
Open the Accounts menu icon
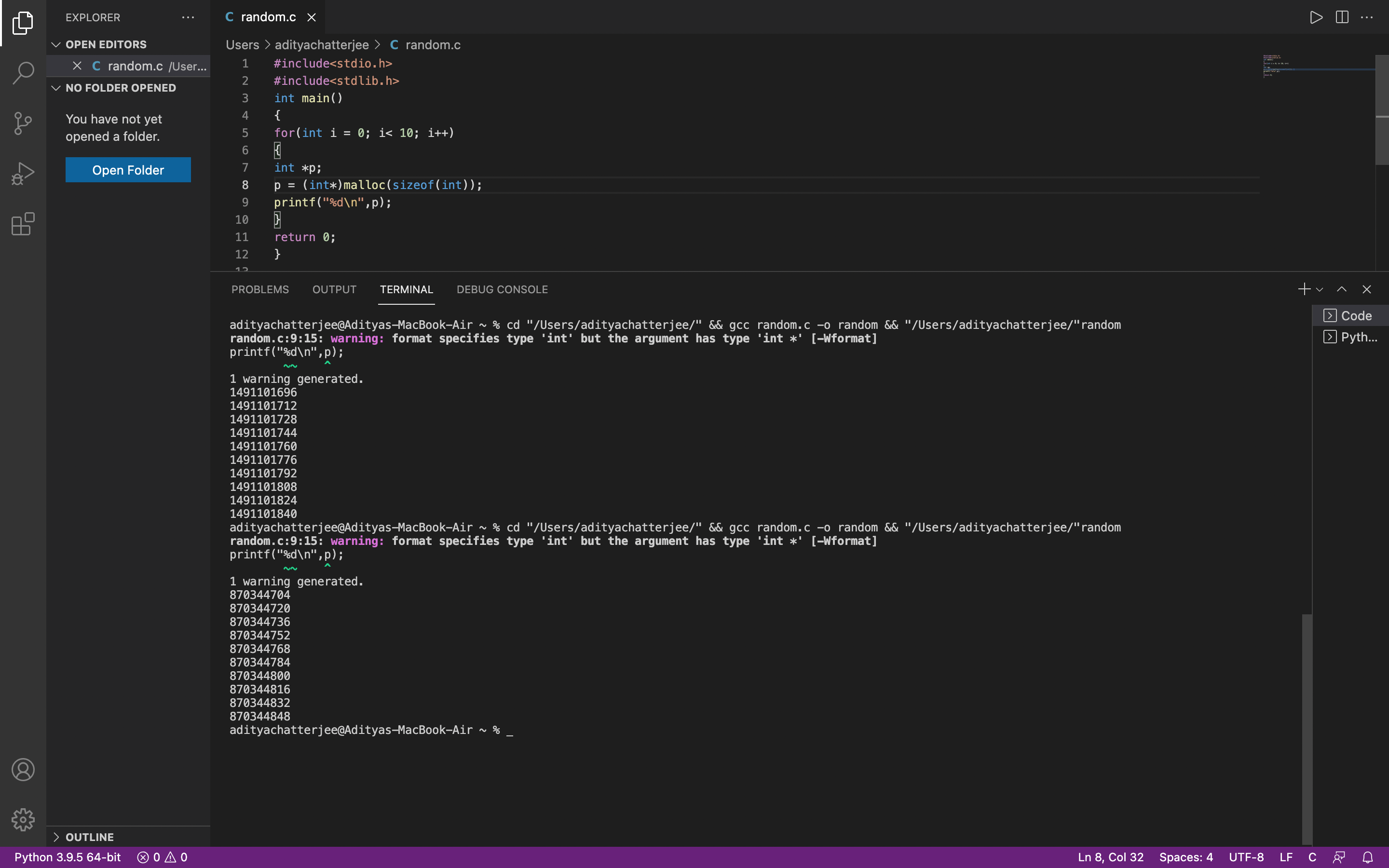coord(23,769)
